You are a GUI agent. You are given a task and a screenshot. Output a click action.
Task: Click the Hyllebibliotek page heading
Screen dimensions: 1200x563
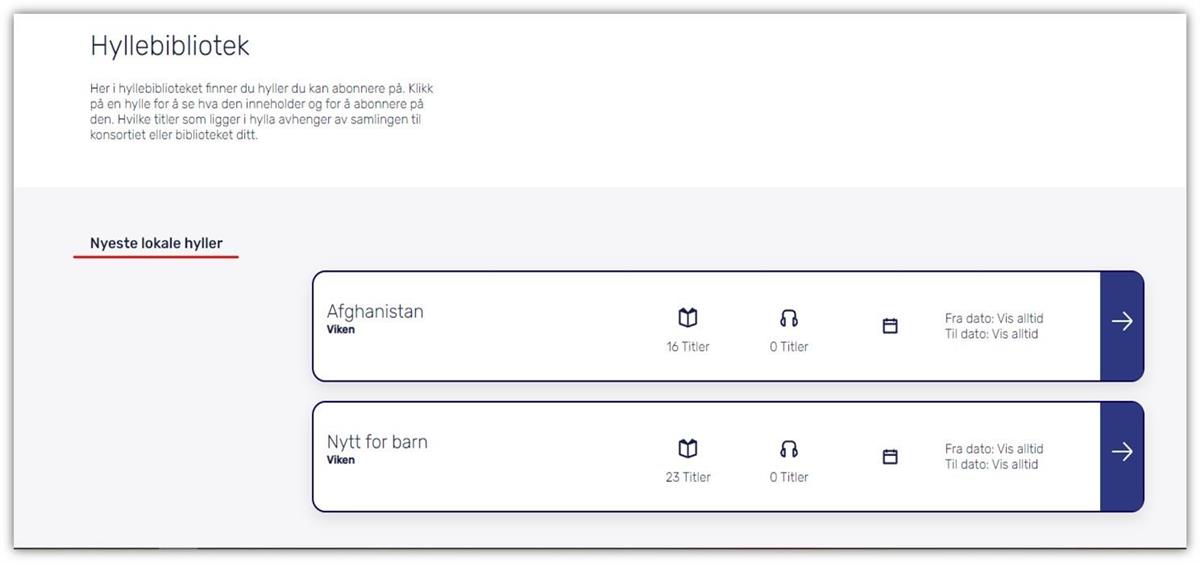pos(170,46)
